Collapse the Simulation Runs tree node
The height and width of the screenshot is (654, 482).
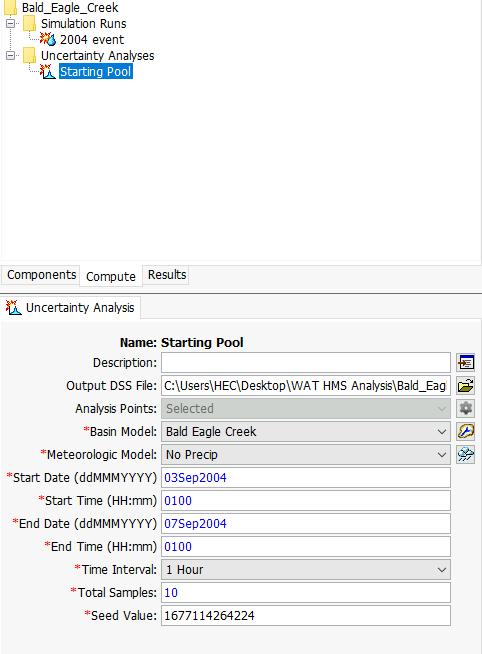10,23
